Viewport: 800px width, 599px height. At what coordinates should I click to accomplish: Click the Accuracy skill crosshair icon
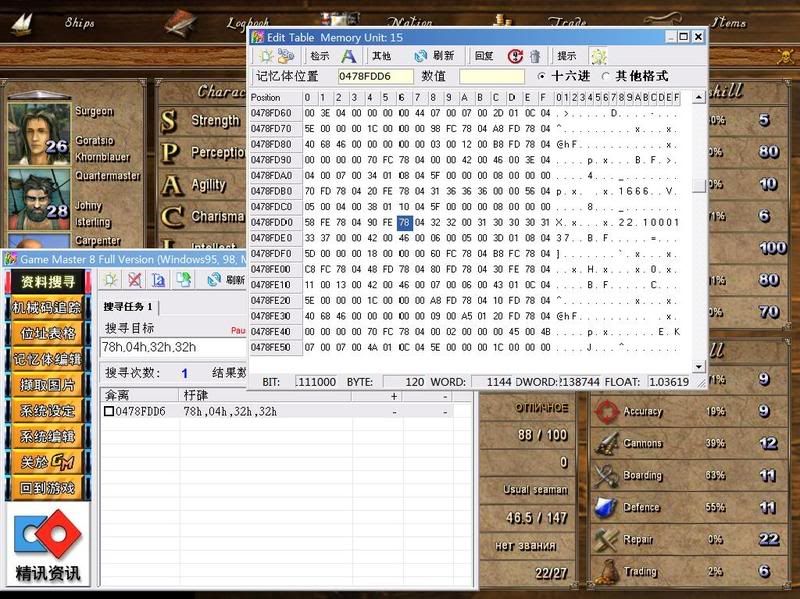pyautogui.click(x=607, y=411)
